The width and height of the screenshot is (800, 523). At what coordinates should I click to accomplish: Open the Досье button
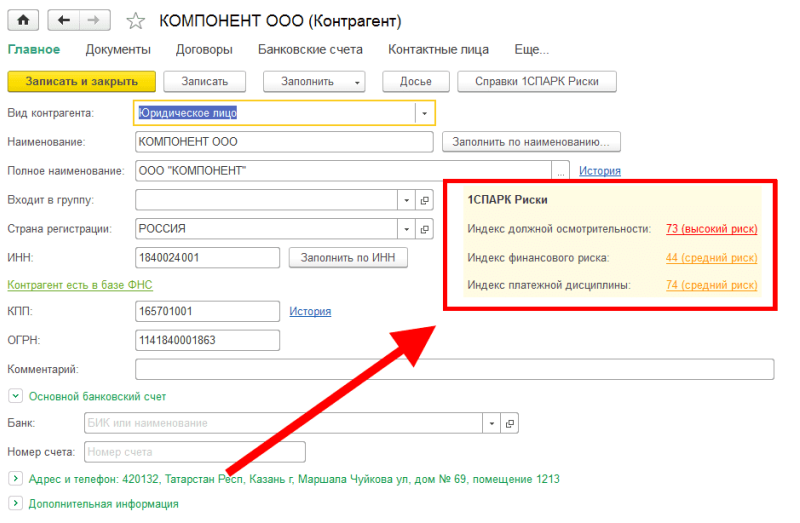416,82
